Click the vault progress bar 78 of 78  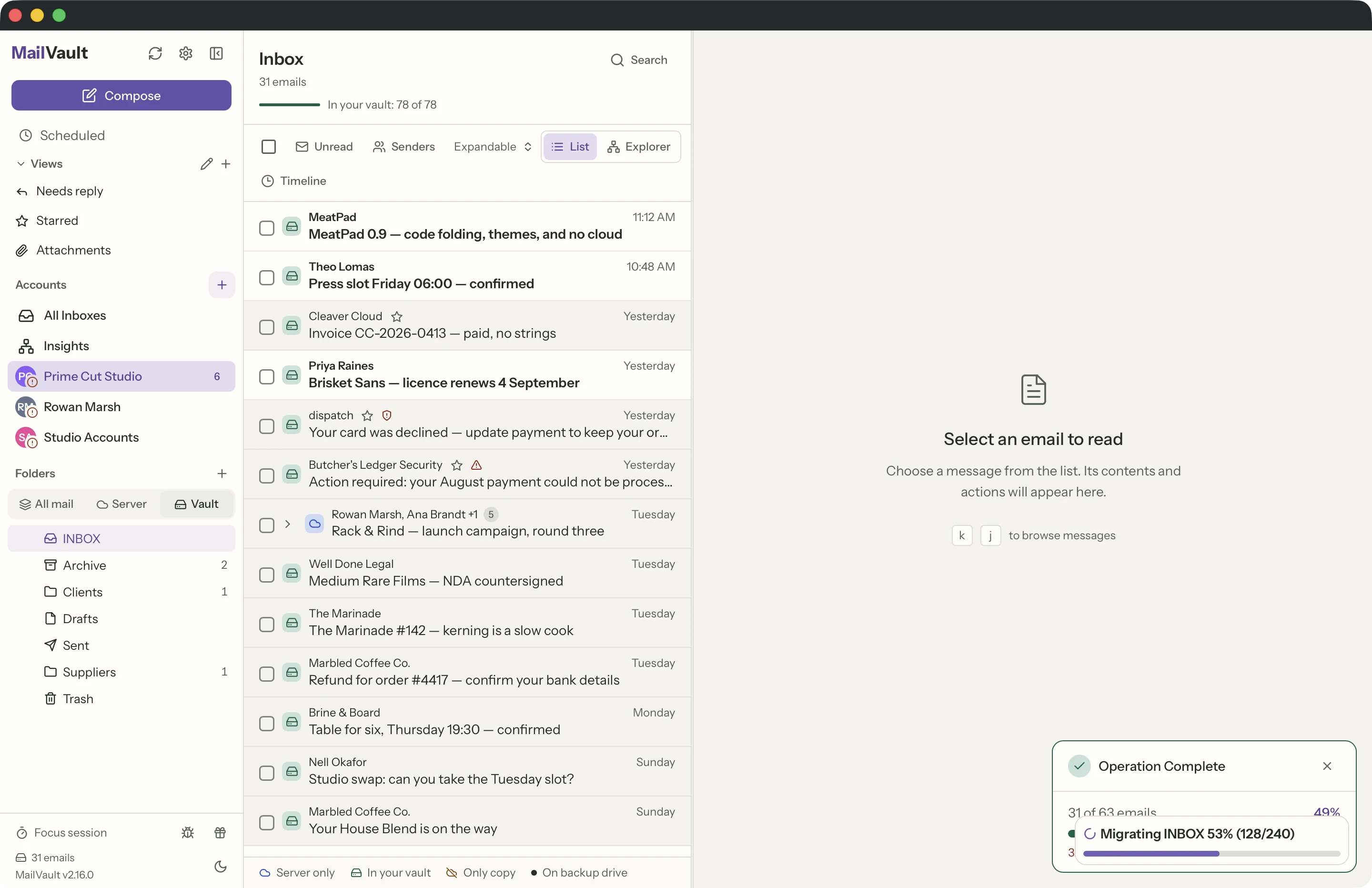click(x=289, y=105)
